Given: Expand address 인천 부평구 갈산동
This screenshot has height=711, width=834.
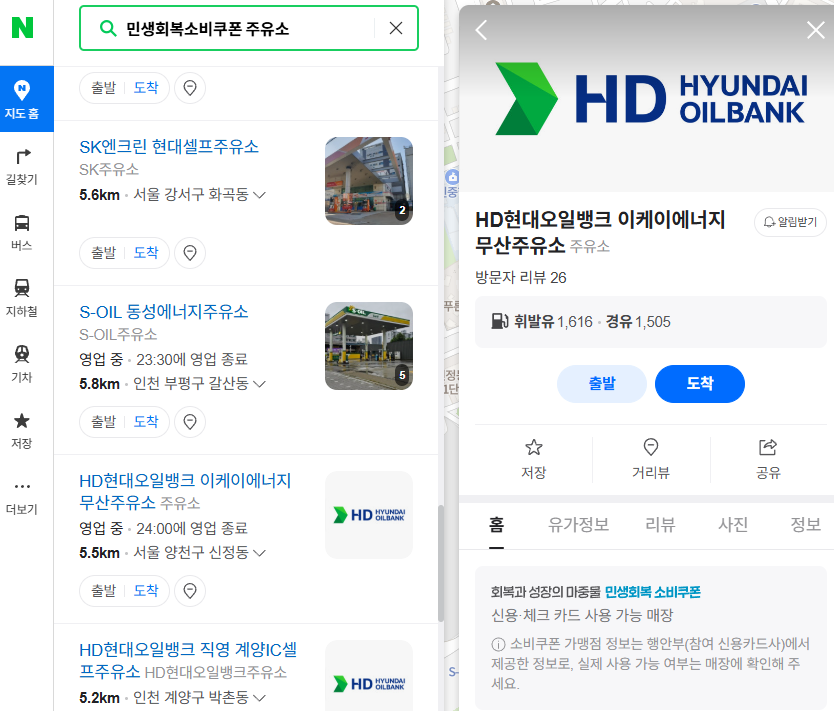Looking at the screenshot, I should point(199,383).
